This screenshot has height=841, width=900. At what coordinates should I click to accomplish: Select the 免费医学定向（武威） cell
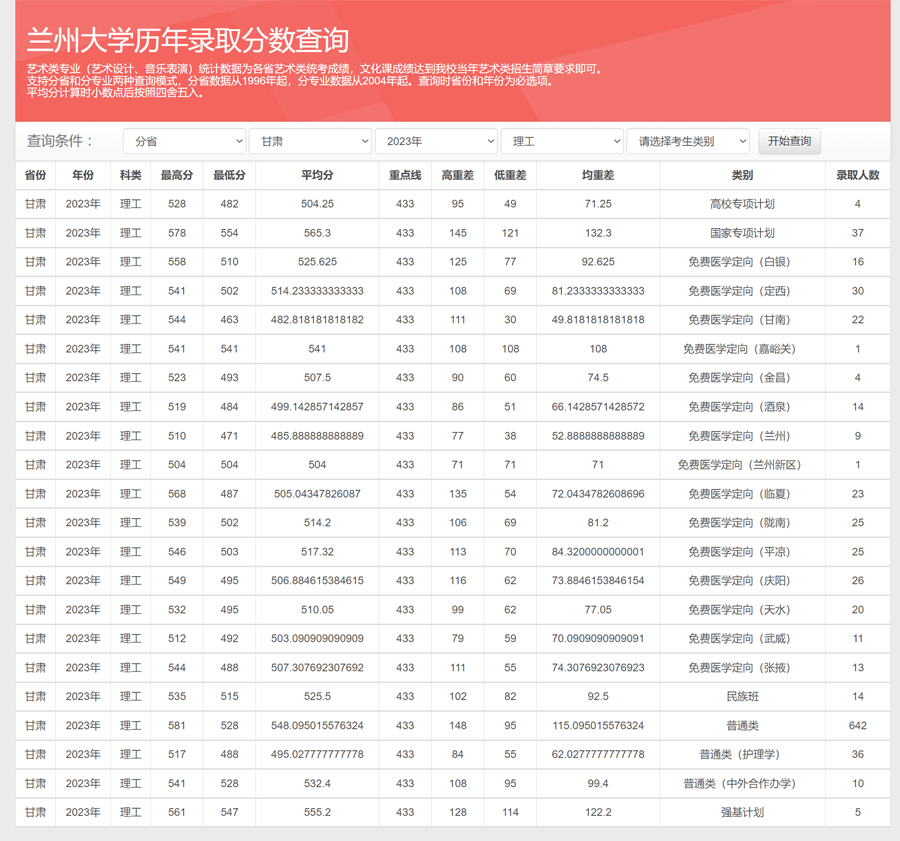click(x=743, y=638)
